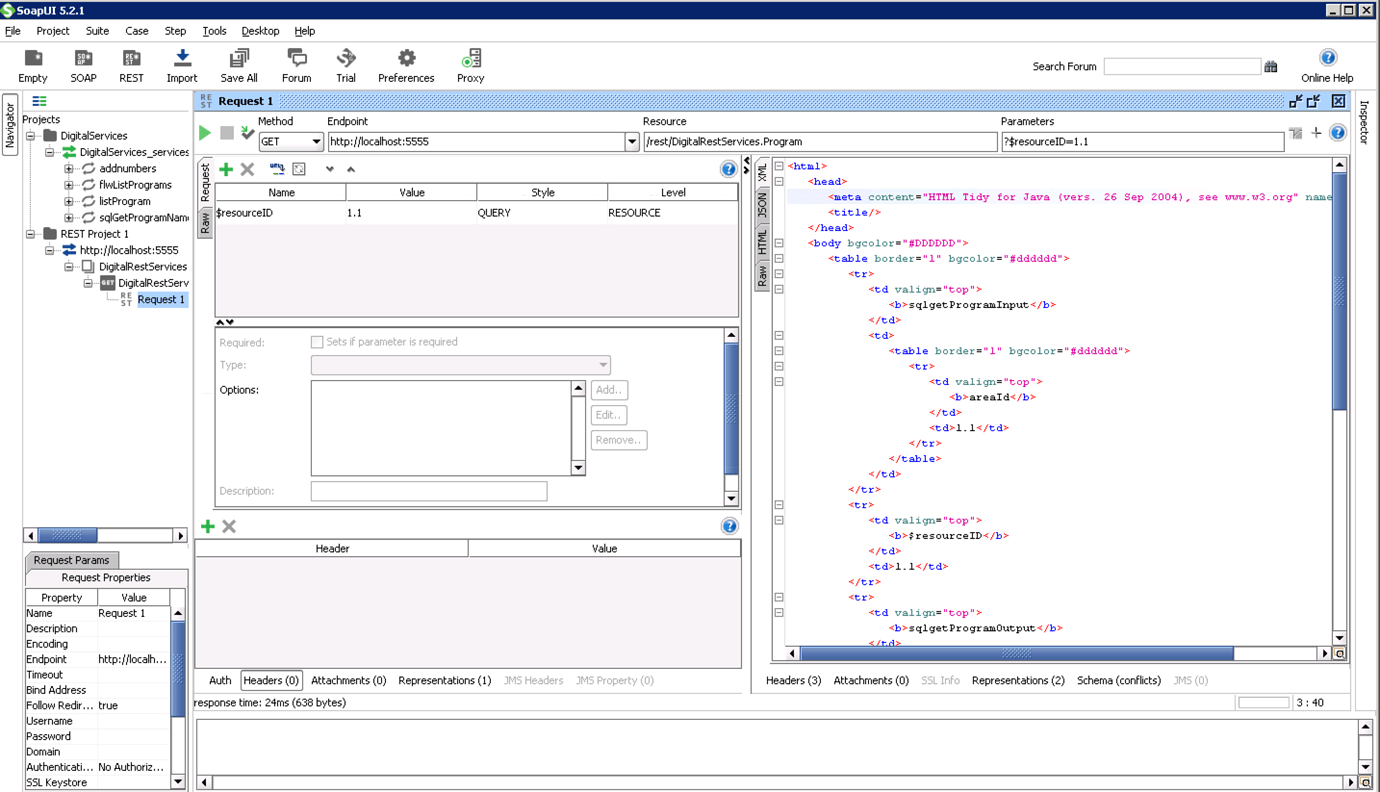
Task: Submit request with green play button
Action: (205, 133)
